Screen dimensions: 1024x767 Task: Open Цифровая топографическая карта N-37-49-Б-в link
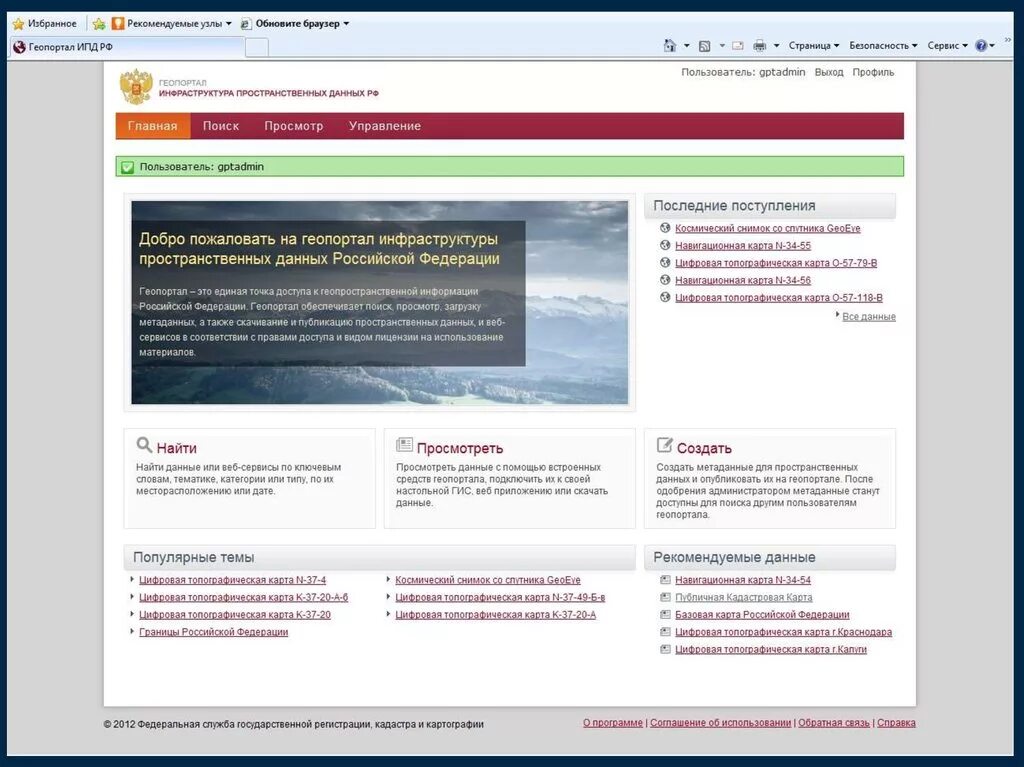pos(500,597)
